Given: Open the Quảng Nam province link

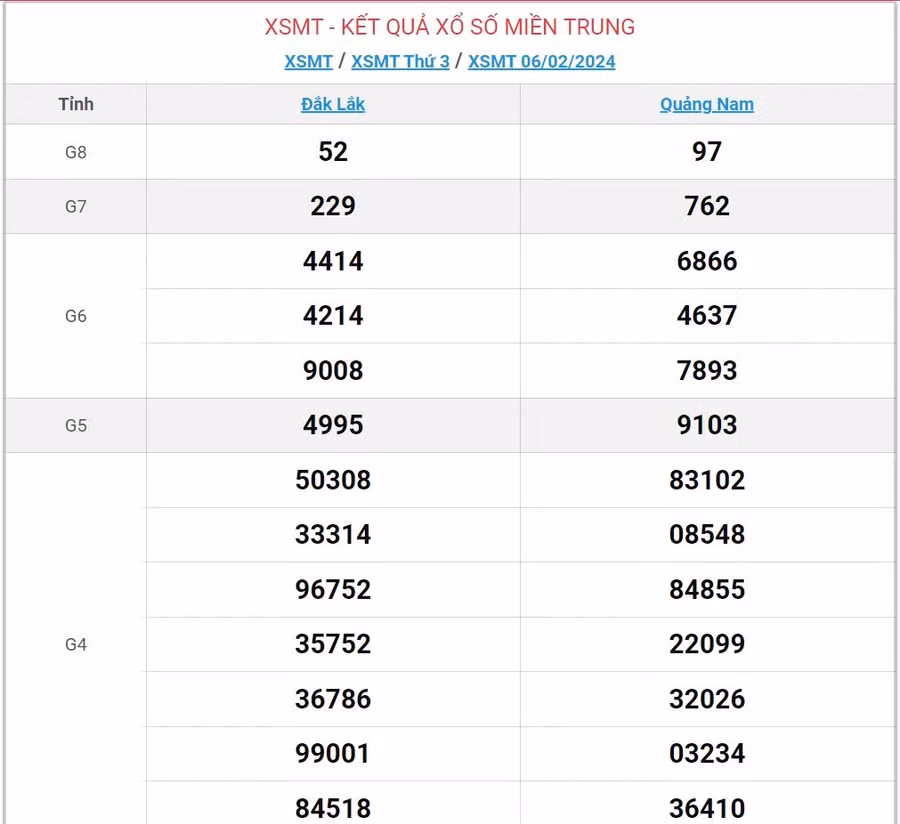Looking at the screenshot, I should 707,104.
